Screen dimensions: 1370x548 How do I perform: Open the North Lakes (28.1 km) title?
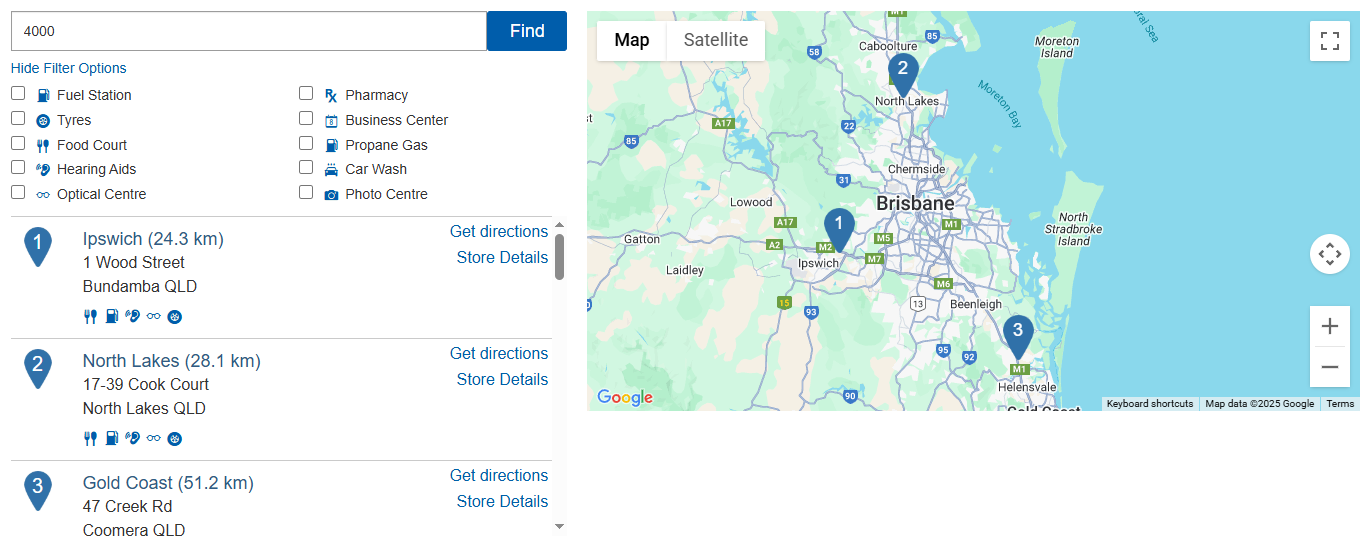(x=172, y=361)
